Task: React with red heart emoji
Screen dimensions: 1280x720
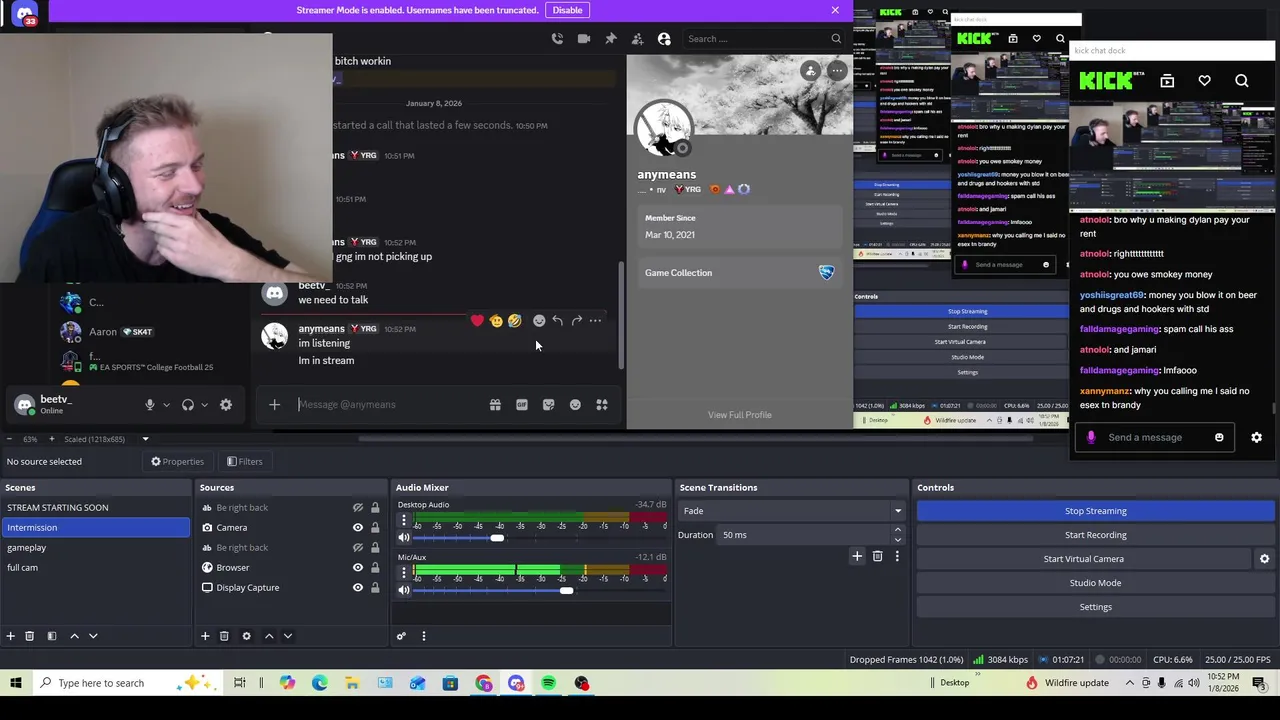Action: tap(477, 321)
